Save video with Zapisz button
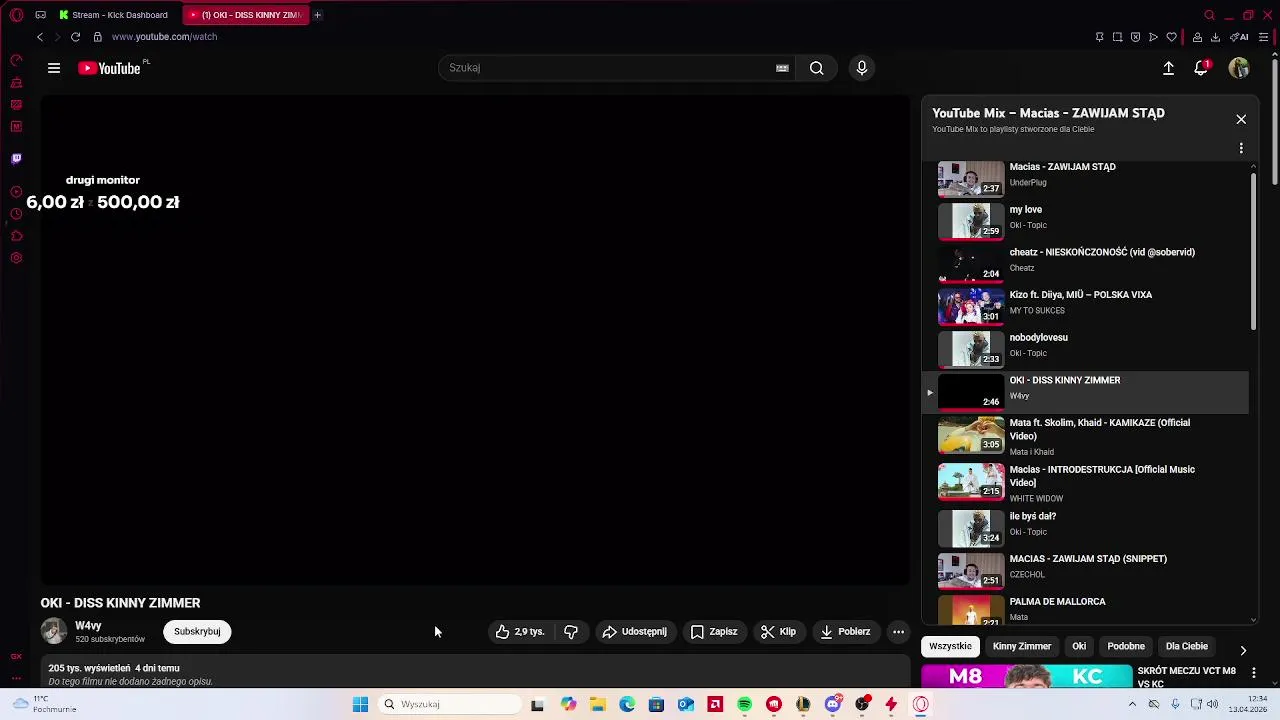This screenshot has width=1280, height=720. 714,632
